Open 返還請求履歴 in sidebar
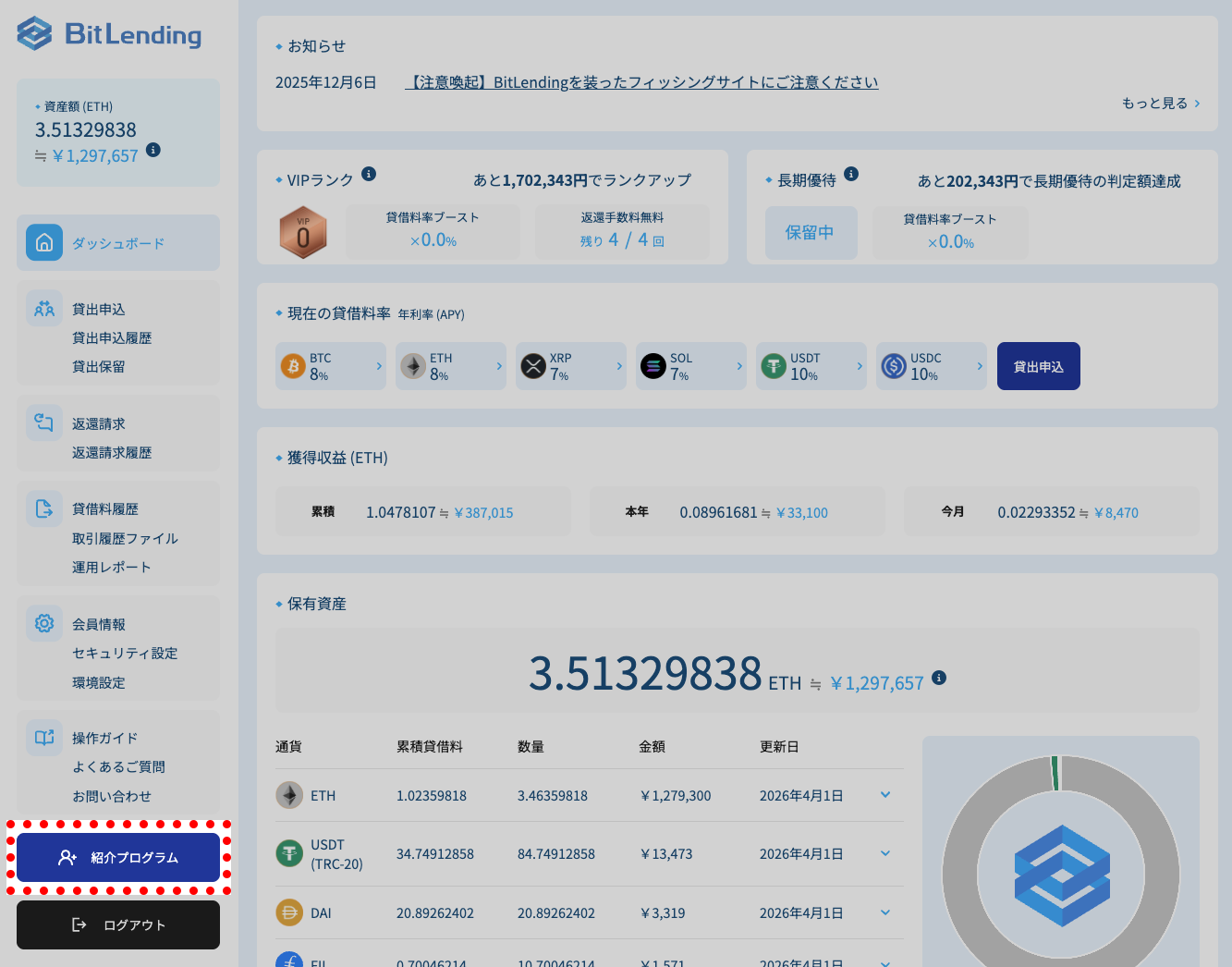 click(x=112, y=452)
